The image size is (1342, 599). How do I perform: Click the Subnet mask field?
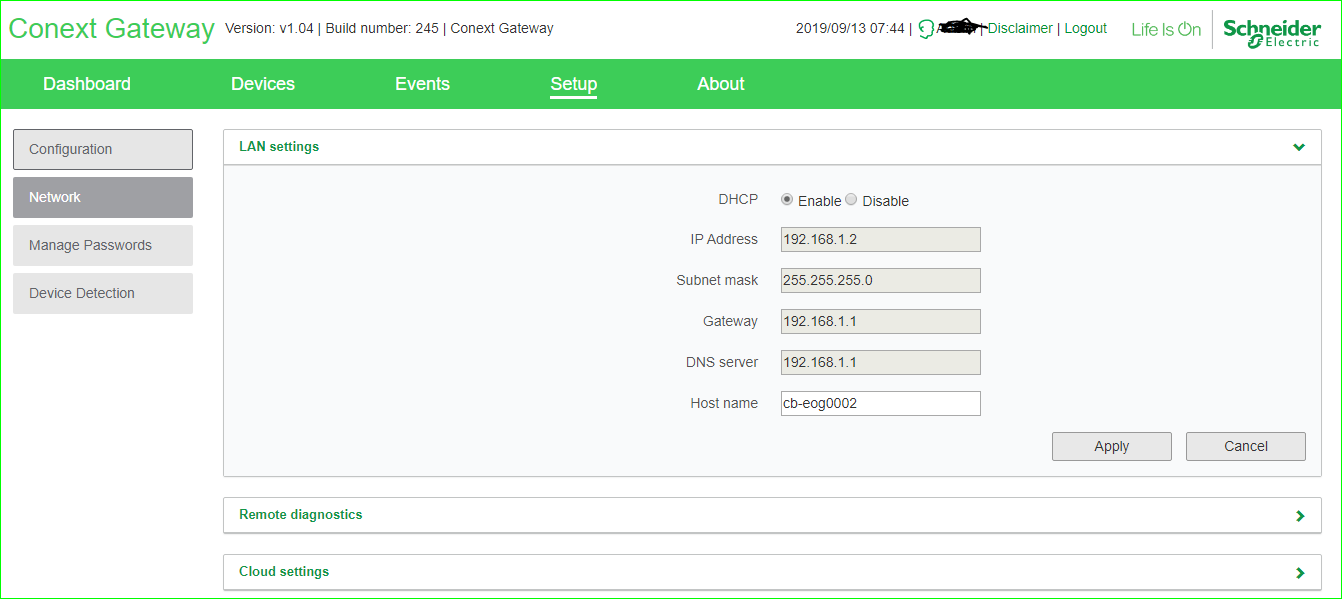pos(881,280)
